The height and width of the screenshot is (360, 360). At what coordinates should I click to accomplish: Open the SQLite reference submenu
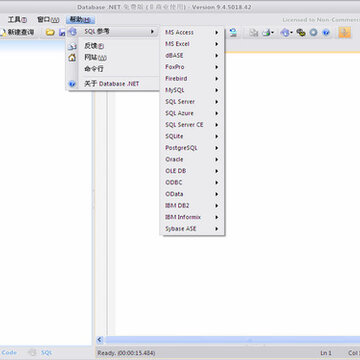pyautogui.click(x=192, y=136)
